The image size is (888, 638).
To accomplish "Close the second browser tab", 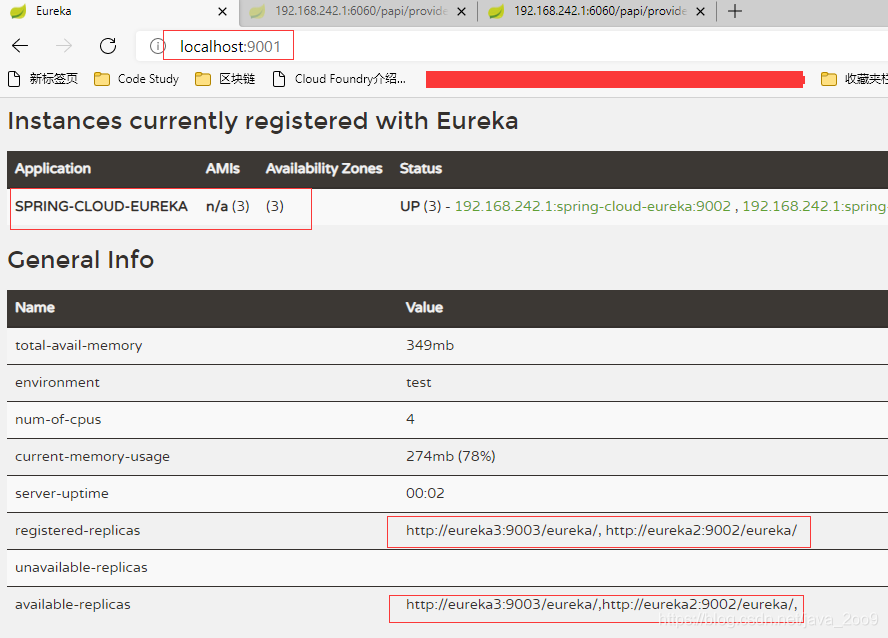I will pyautogui.click(x=462, y=11).
